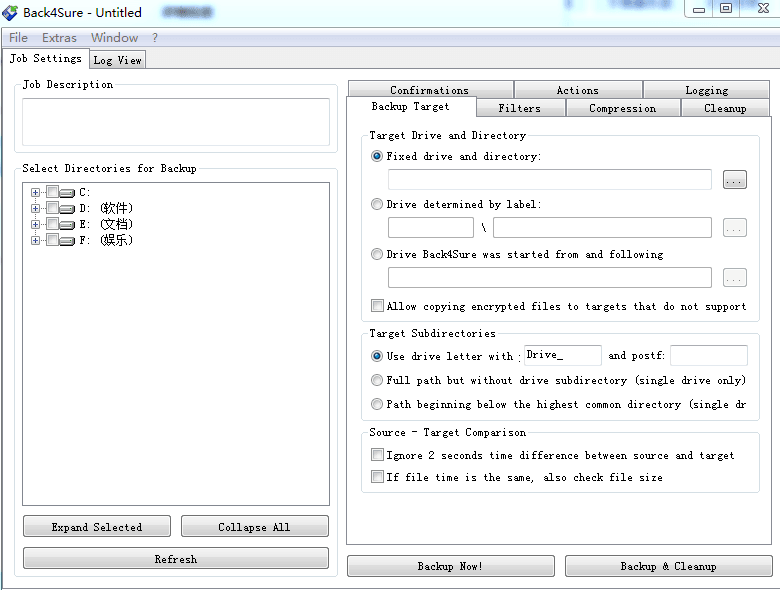Switch to the Job Settings tab
This screenshot has height=590, width=780.
46,59
